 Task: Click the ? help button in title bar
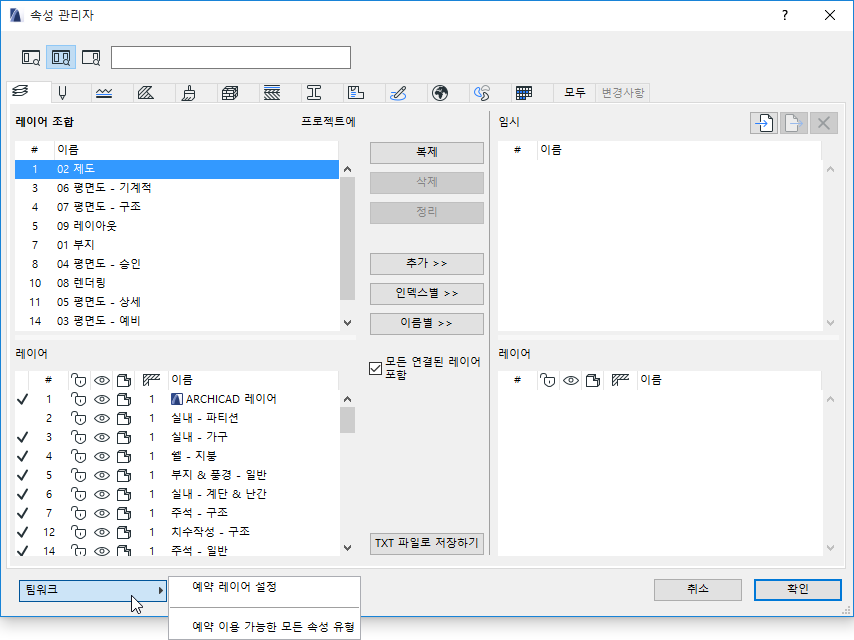tap(785, 15)
